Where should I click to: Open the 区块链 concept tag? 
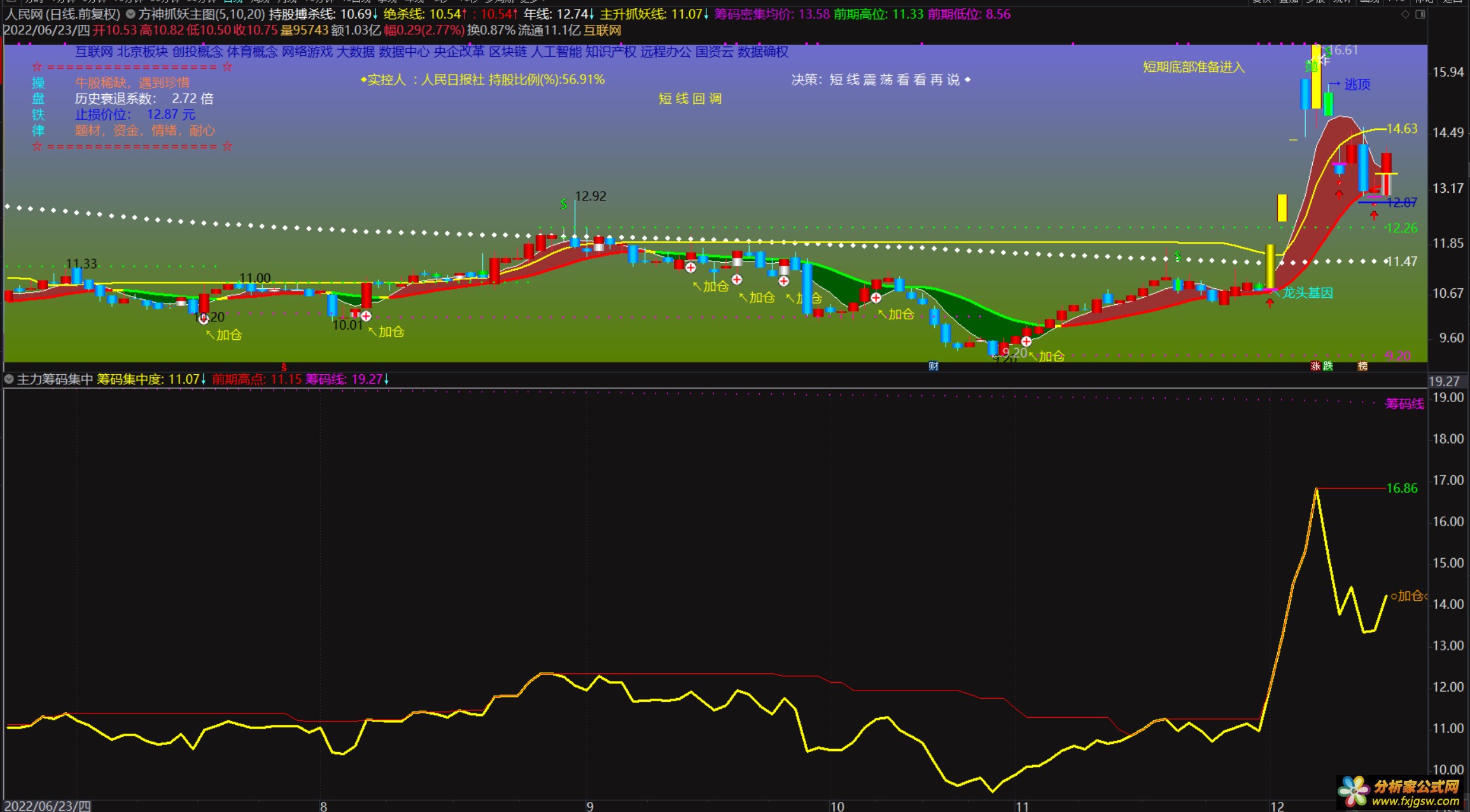508,52
